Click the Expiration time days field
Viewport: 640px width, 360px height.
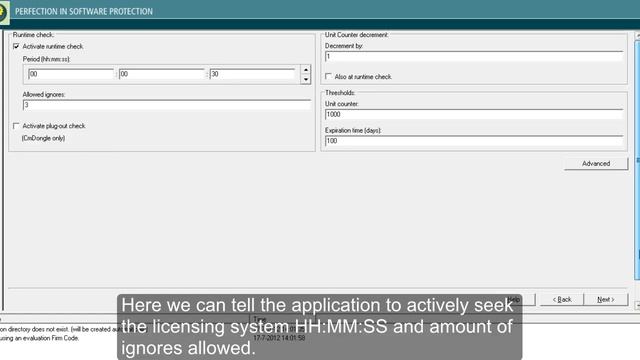(474, 141)
